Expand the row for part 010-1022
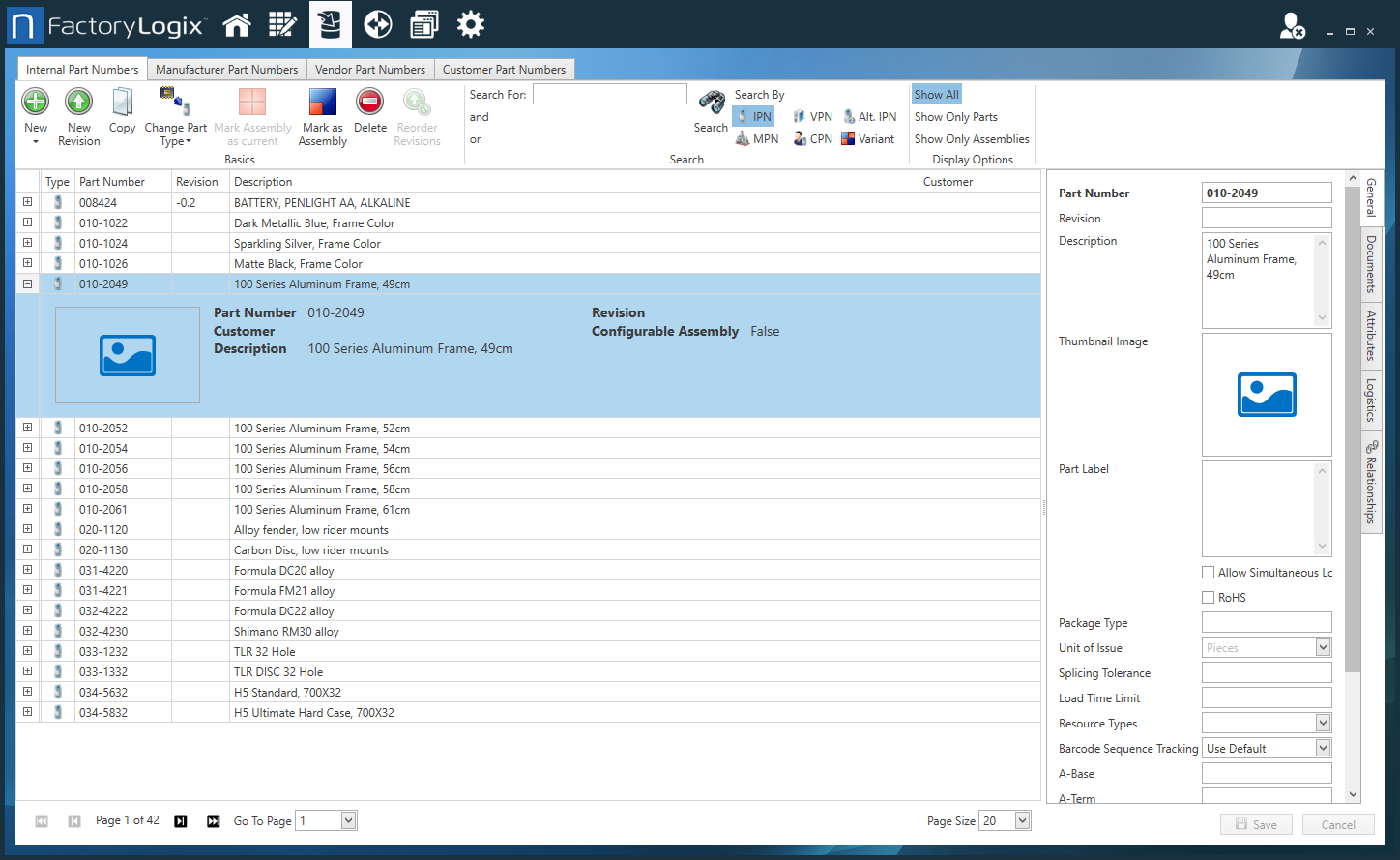Image resolution: width=1400 pixels, height=860 pixels. pos(27,222)
